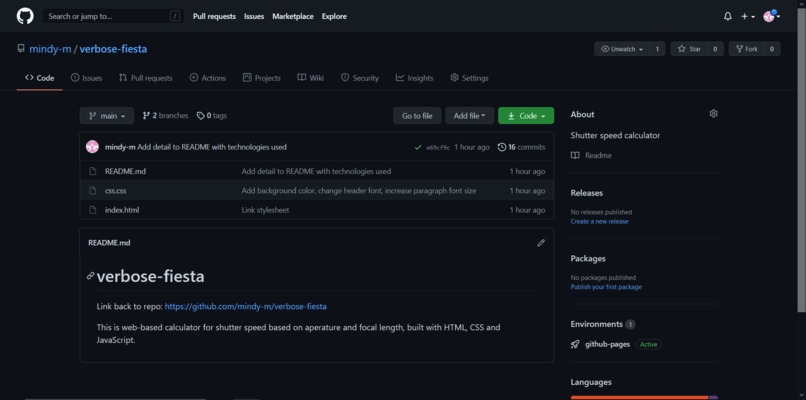Expand the Add file dropdown
The image size is (806, 400).
point(469,116)
